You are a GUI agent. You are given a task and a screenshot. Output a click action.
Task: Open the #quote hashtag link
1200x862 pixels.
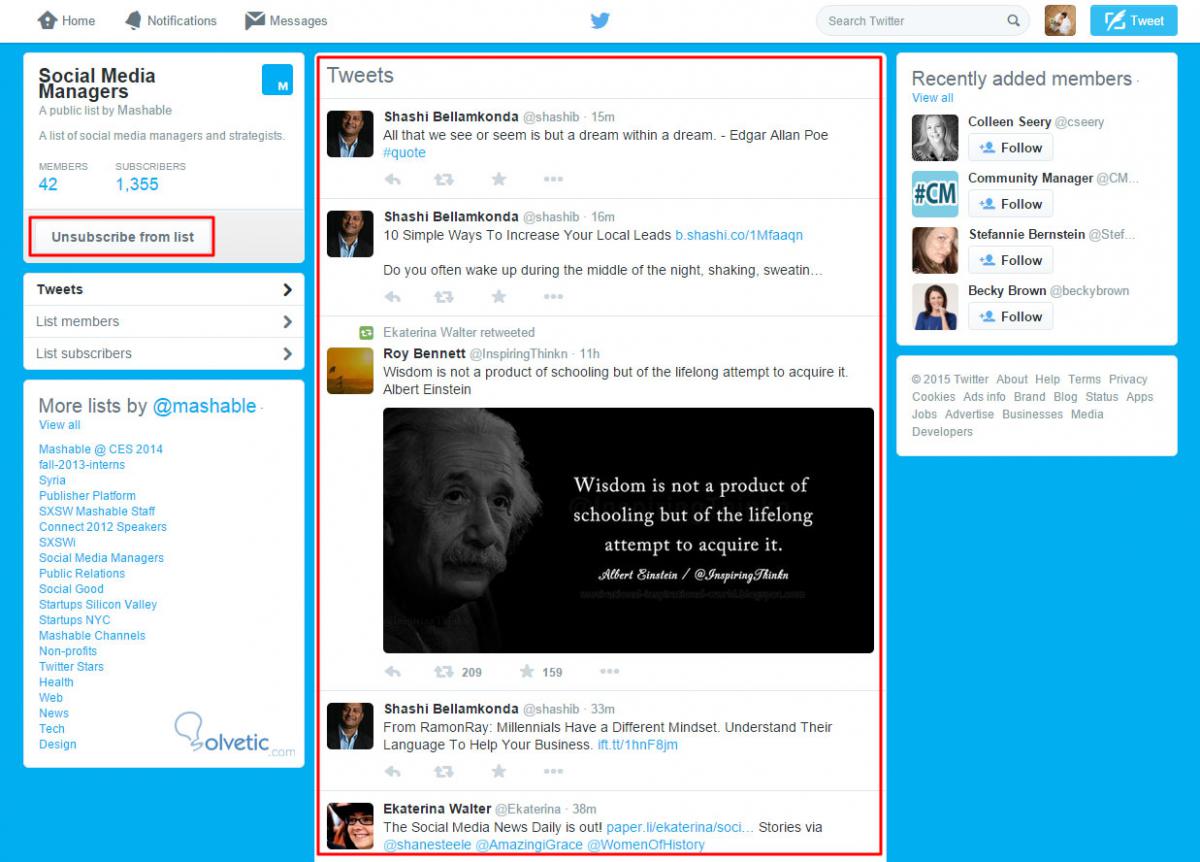404,153
